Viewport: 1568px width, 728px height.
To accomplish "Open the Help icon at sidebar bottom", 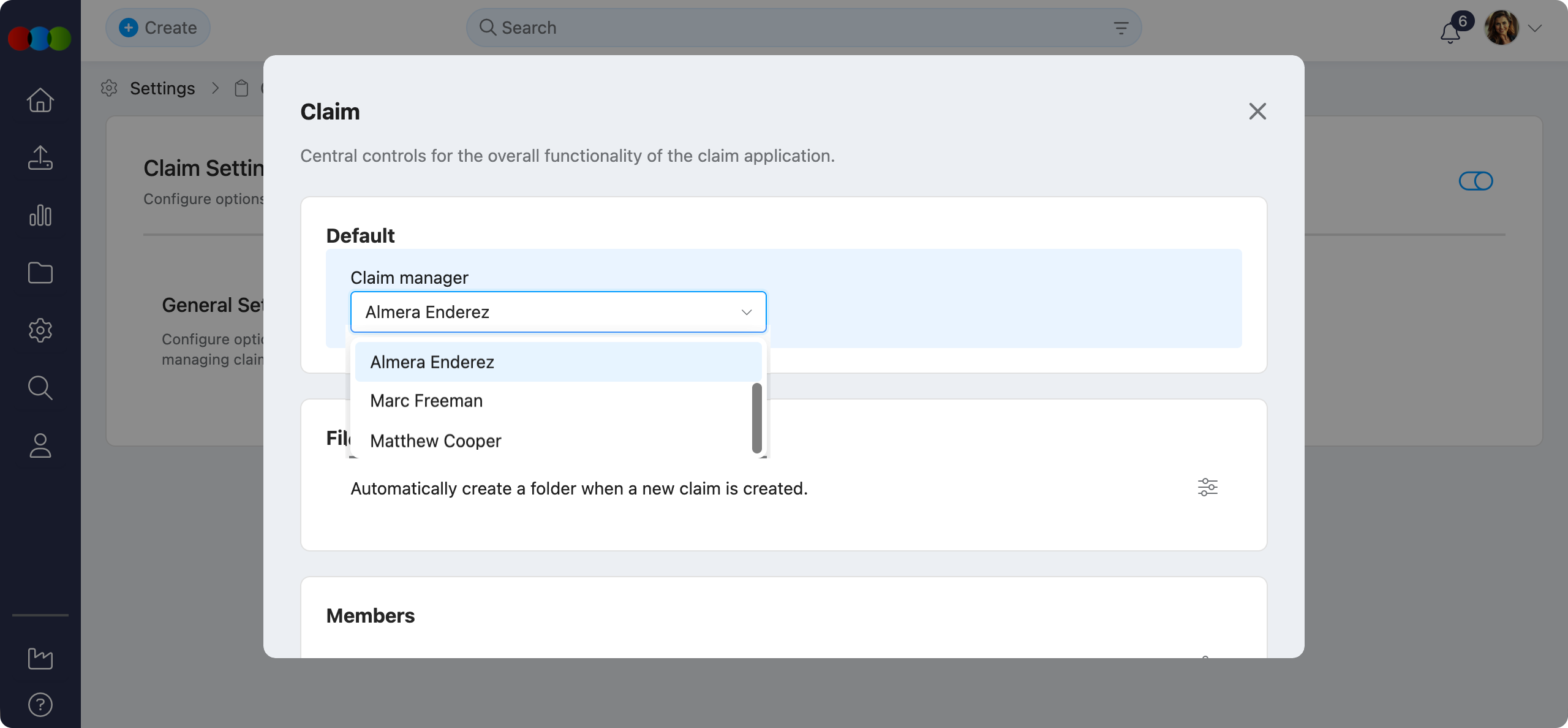I will pyautogui.click(x=40, y=704).
